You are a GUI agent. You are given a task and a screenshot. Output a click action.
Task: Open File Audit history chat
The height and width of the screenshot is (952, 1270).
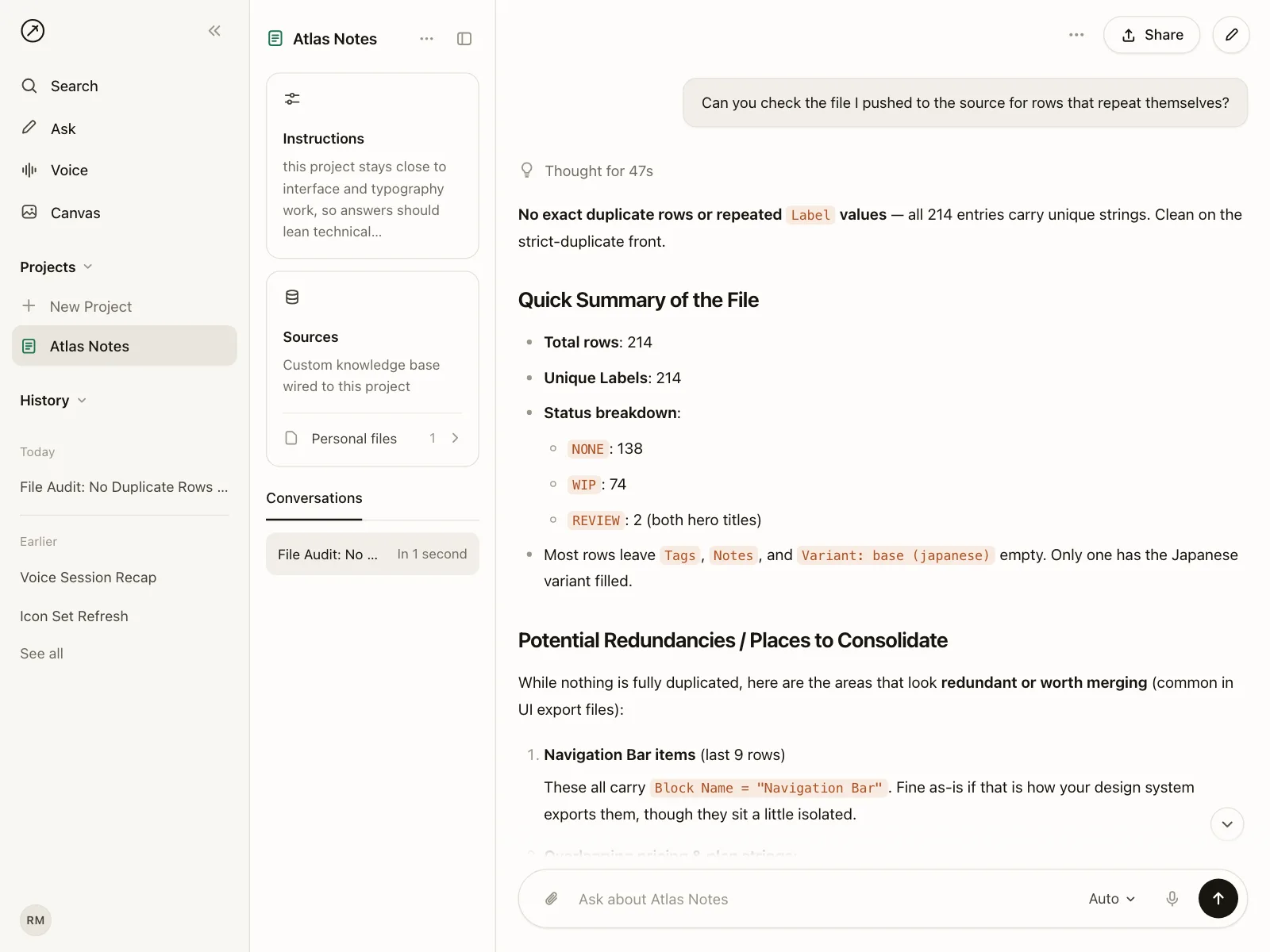pyautogui.click(x=125, y=487)
